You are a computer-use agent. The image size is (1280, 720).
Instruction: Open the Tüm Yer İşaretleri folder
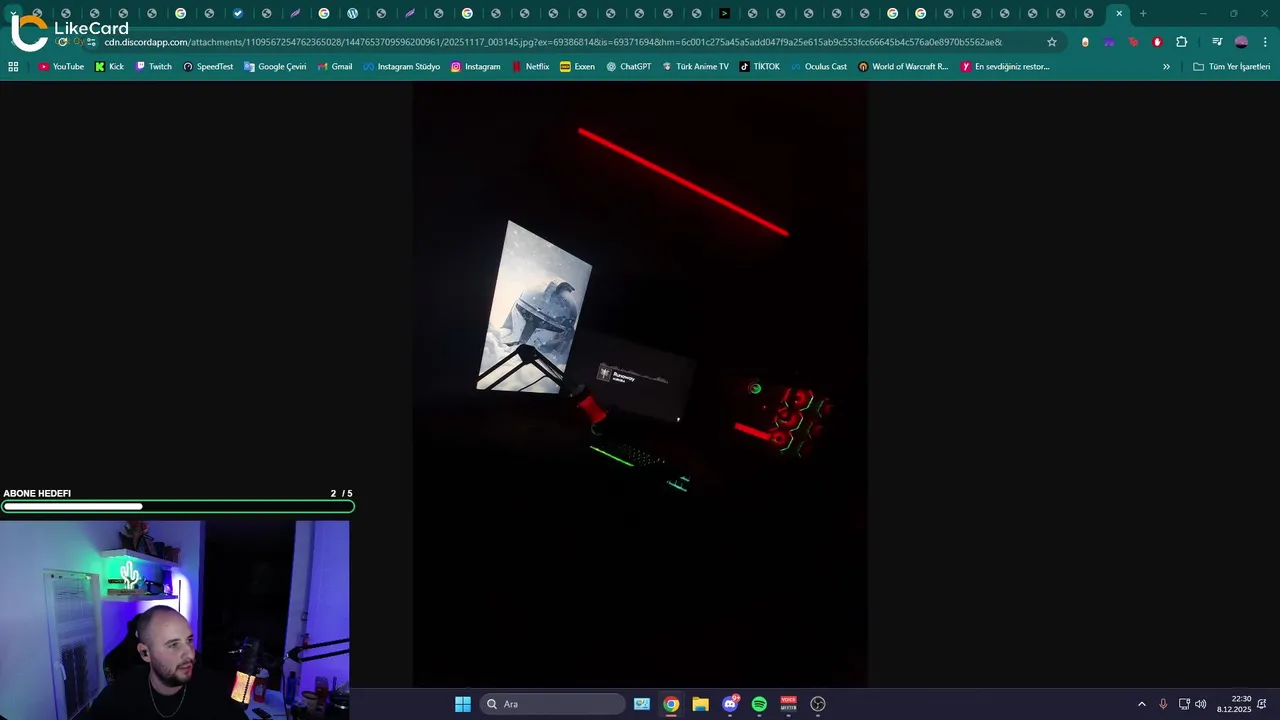(1232, 67)
